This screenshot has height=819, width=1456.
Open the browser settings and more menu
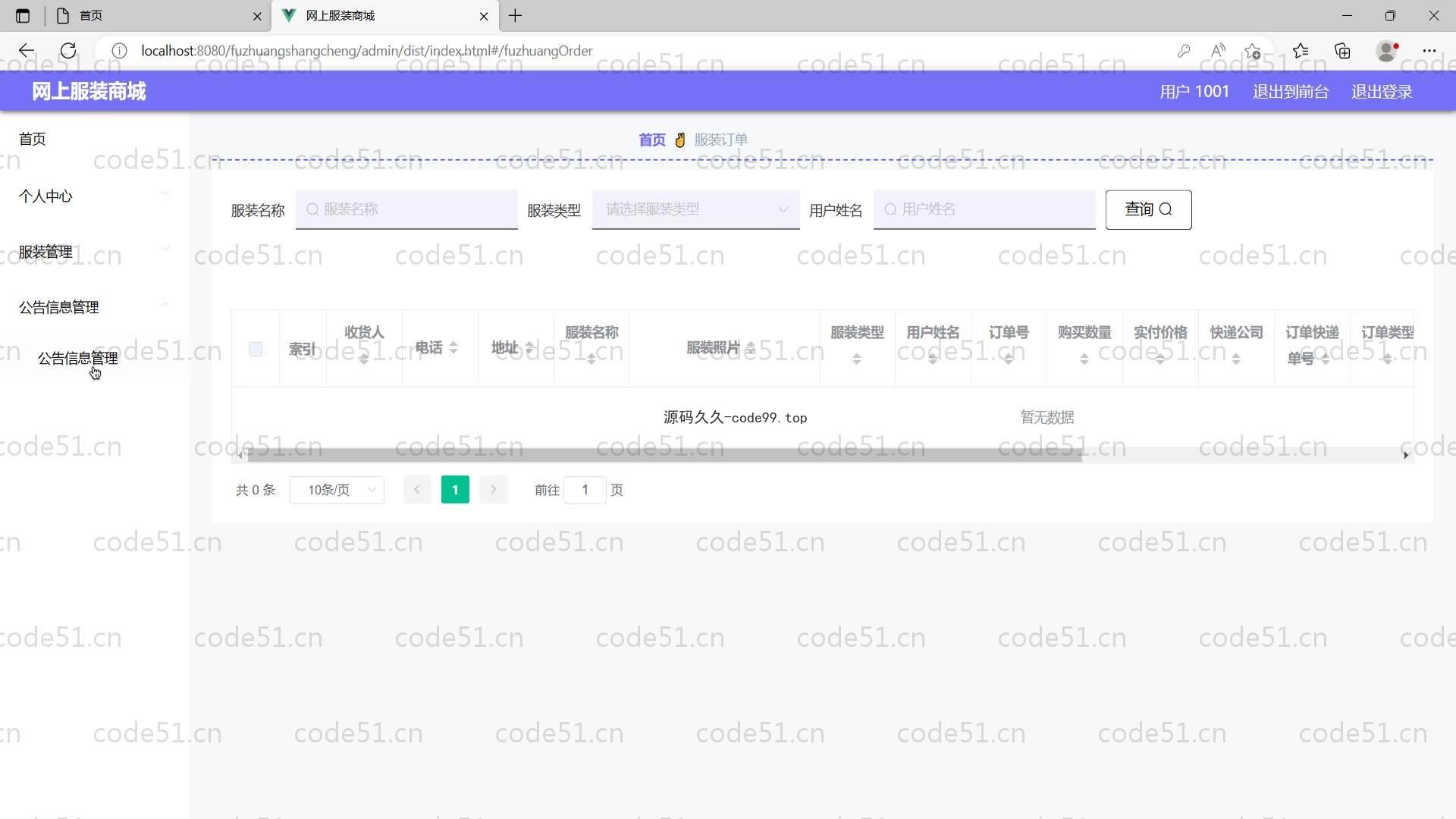coord(1429,51)
